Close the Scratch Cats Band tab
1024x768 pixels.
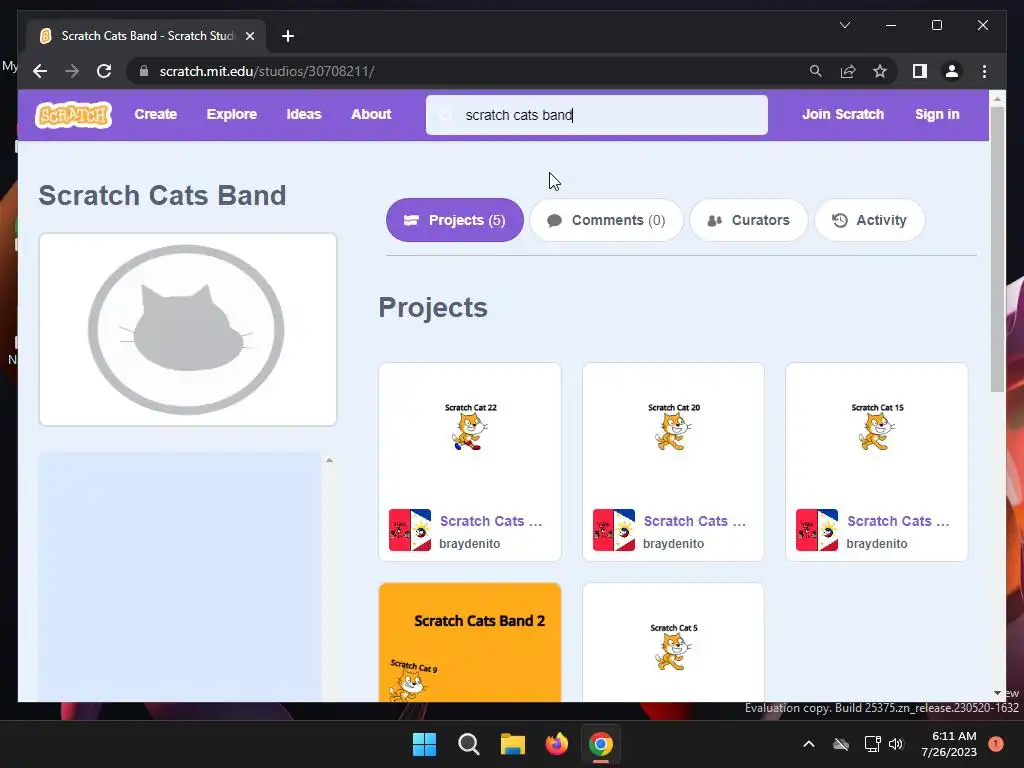pos(249,36)
